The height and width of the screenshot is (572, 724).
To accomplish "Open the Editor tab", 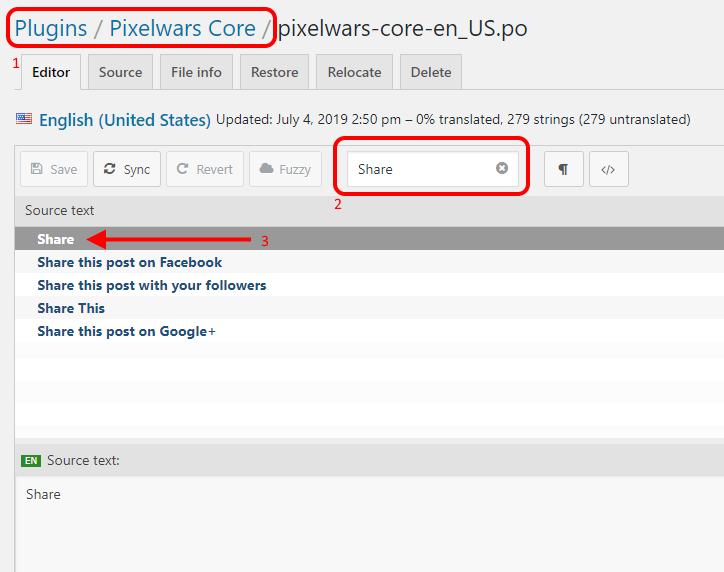I will [x=51, y=72].
